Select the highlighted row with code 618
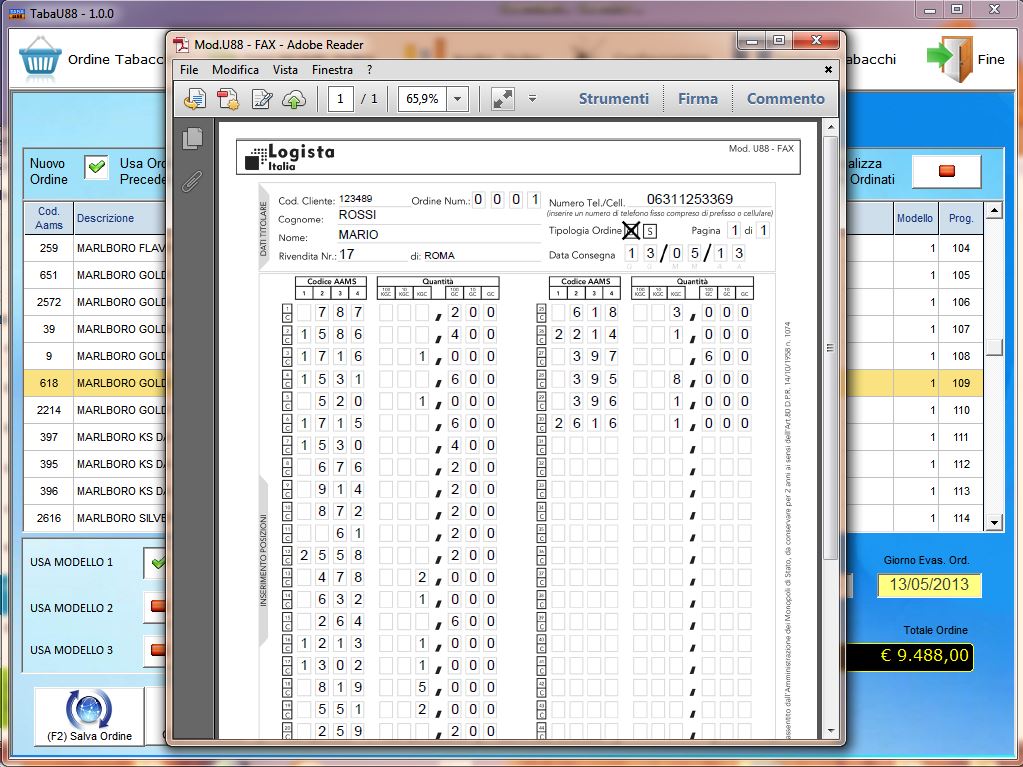 click(x=95, y=383)
